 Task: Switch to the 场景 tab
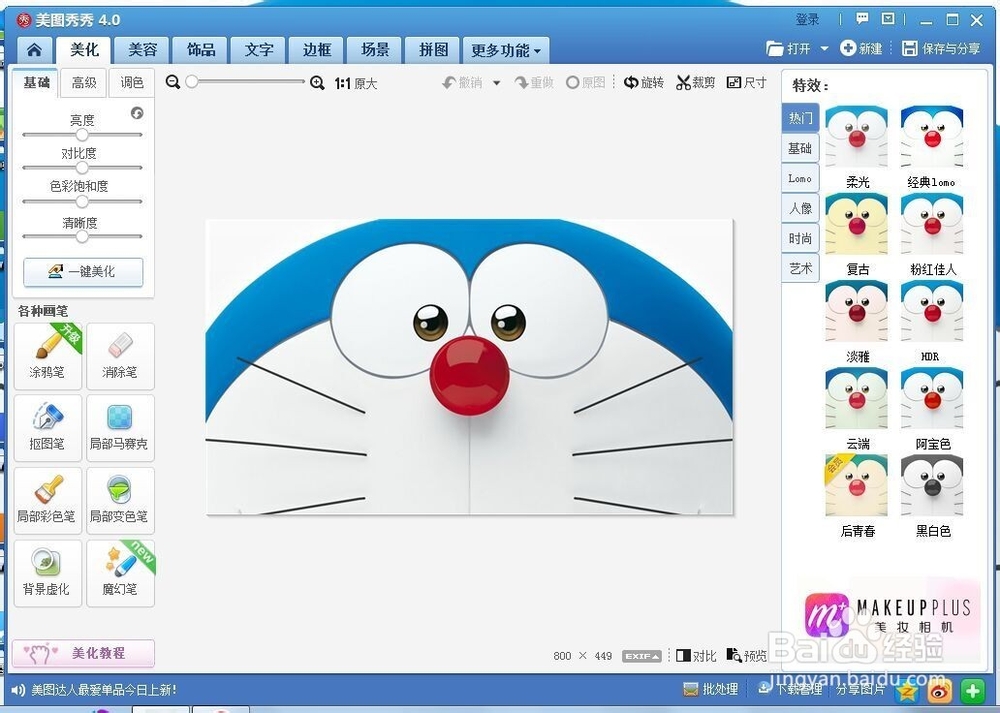375,50
